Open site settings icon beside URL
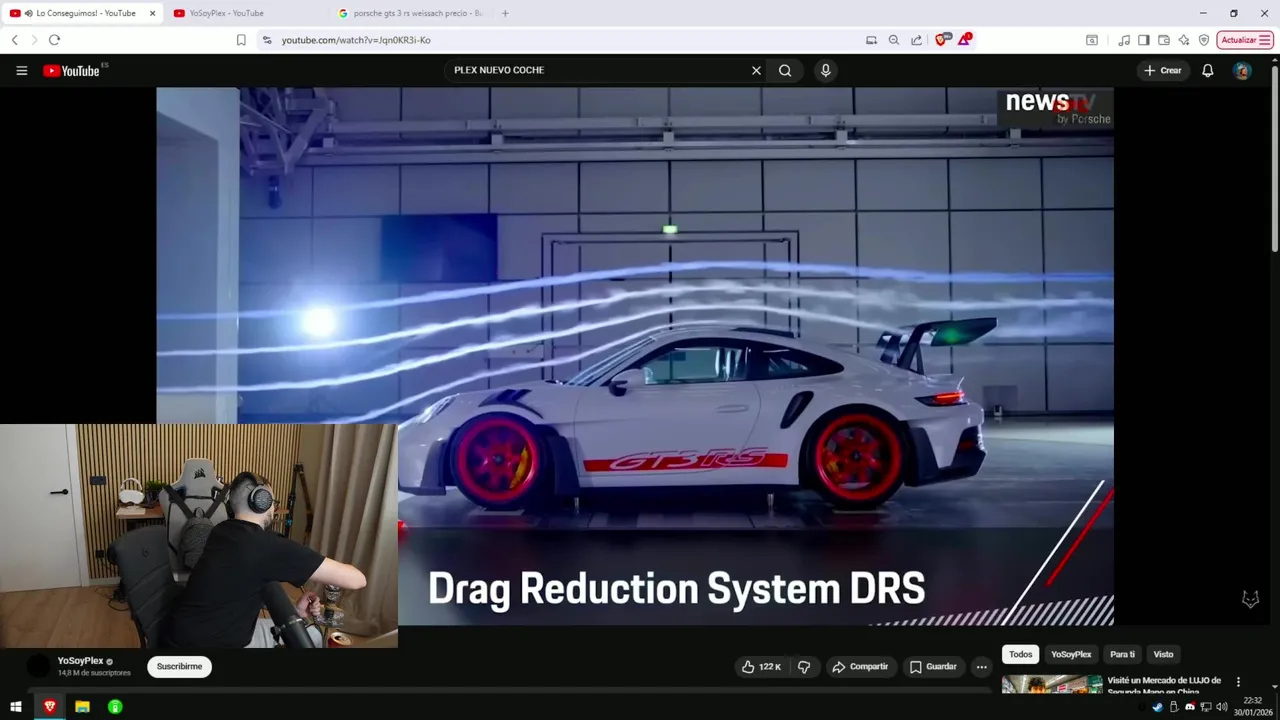The height and width of the screenshot is (720, 1280). pyautogui.click(x=266, y=40)
